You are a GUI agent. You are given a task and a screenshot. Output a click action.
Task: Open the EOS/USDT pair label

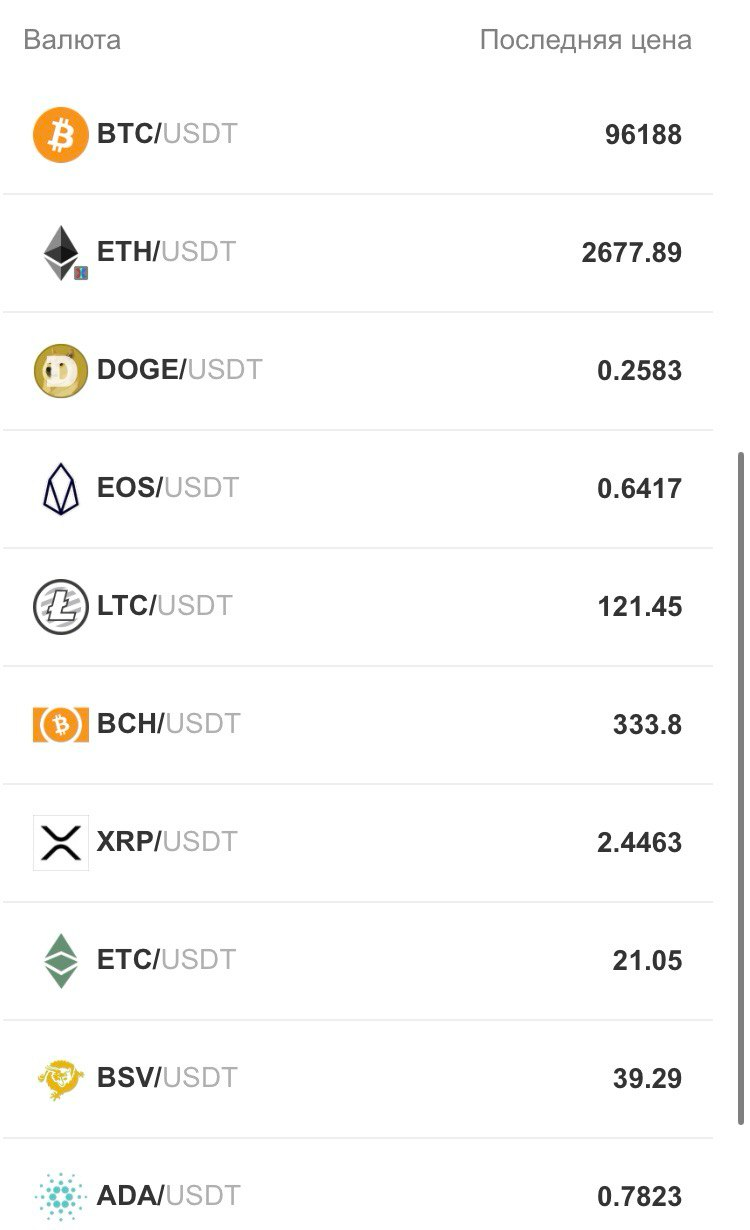point(168,488)
